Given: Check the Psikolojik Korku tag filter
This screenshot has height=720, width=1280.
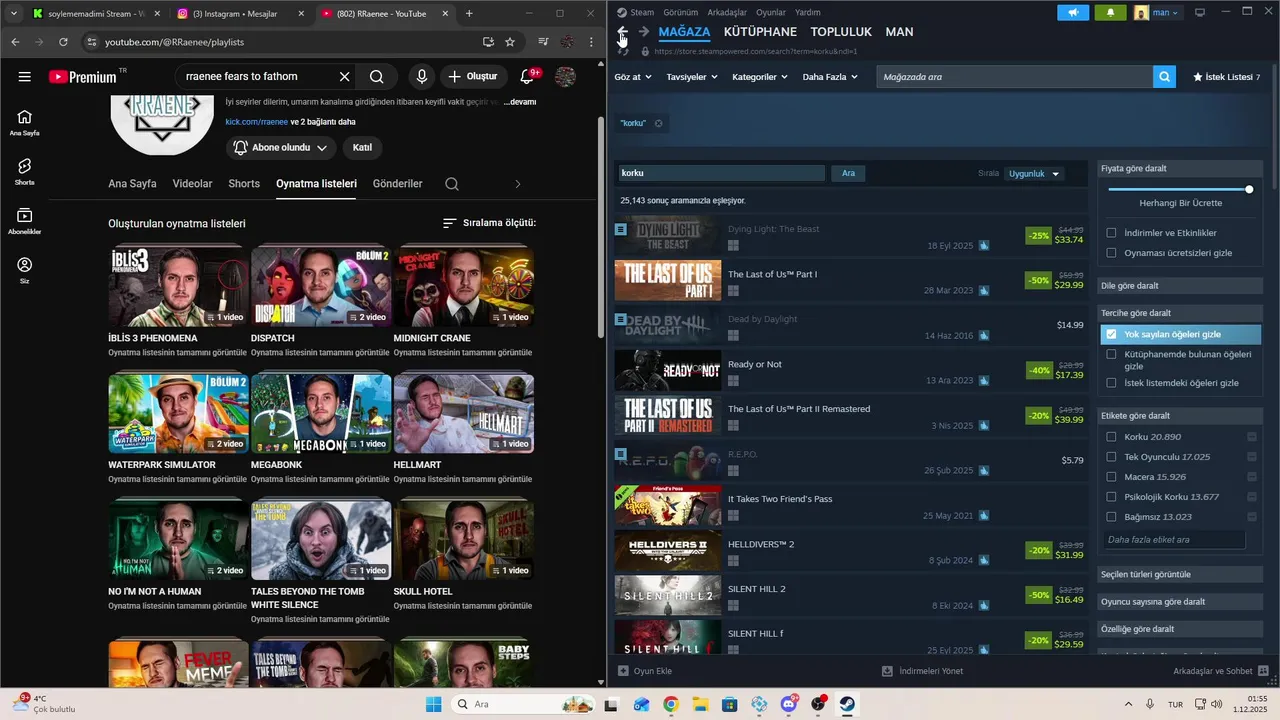Looking at the screenshot, I should point(1111,497).
